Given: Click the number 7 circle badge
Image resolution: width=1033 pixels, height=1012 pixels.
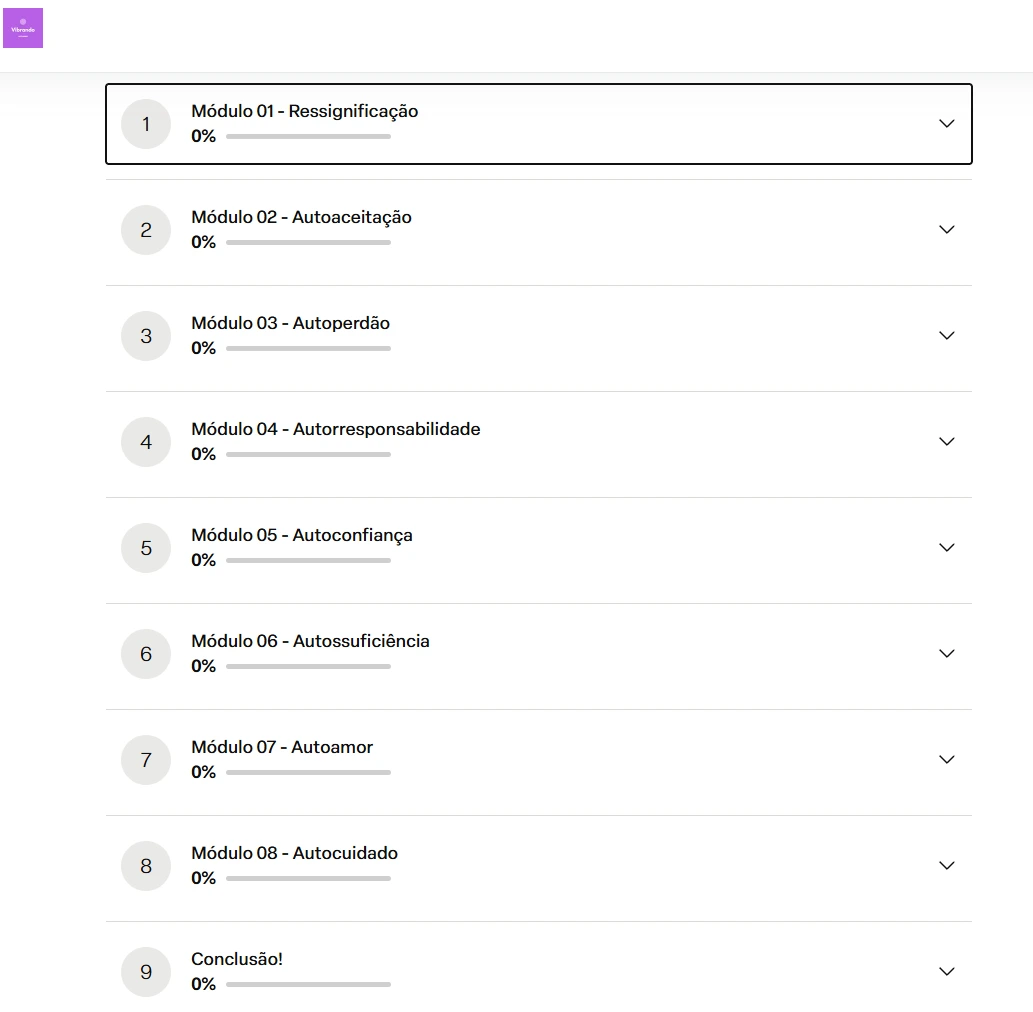Looking at the screenshot, I should click(146, 760).
